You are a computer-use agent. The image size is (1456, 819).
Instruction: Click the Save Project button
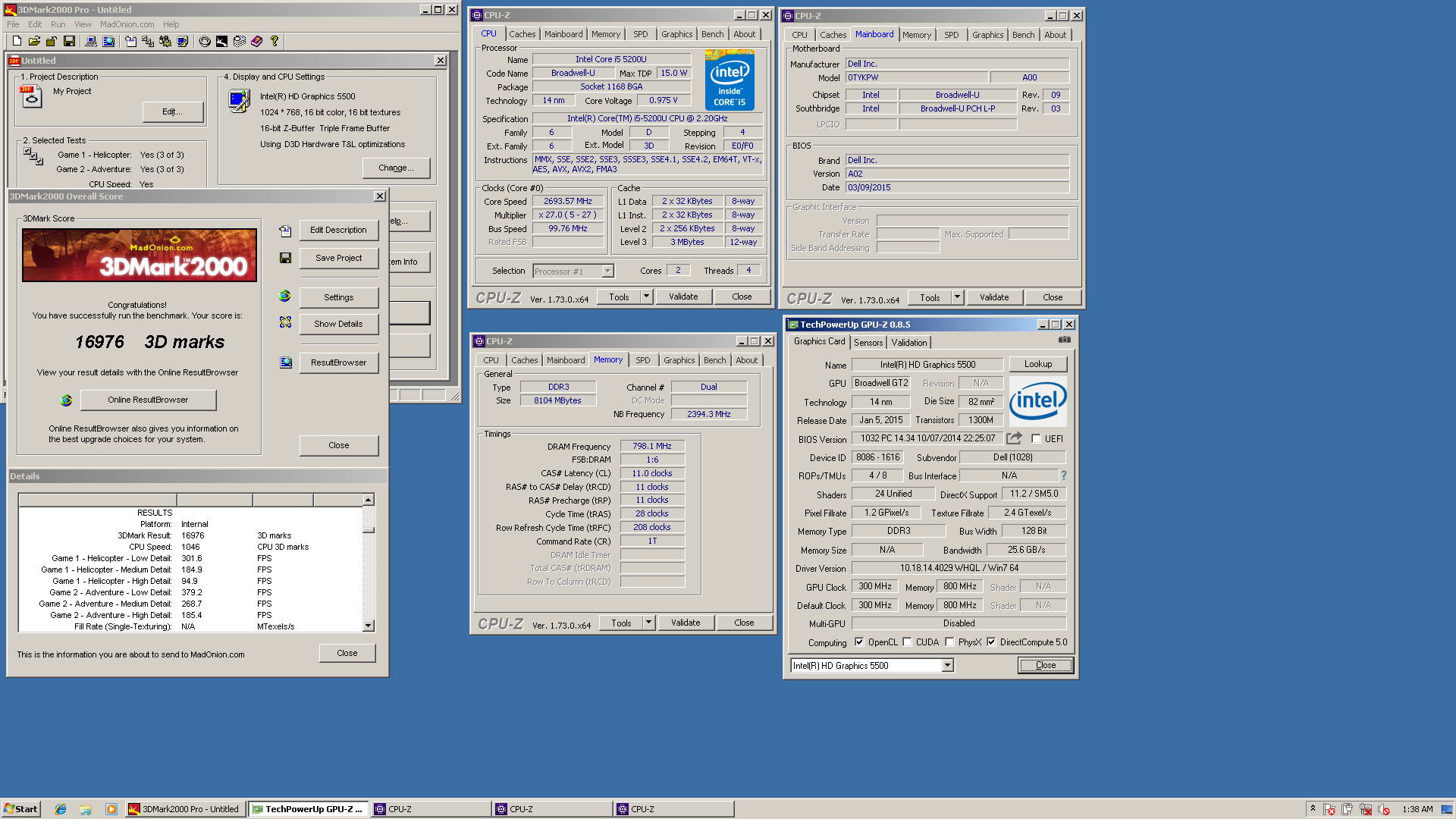tap(338, 258)
